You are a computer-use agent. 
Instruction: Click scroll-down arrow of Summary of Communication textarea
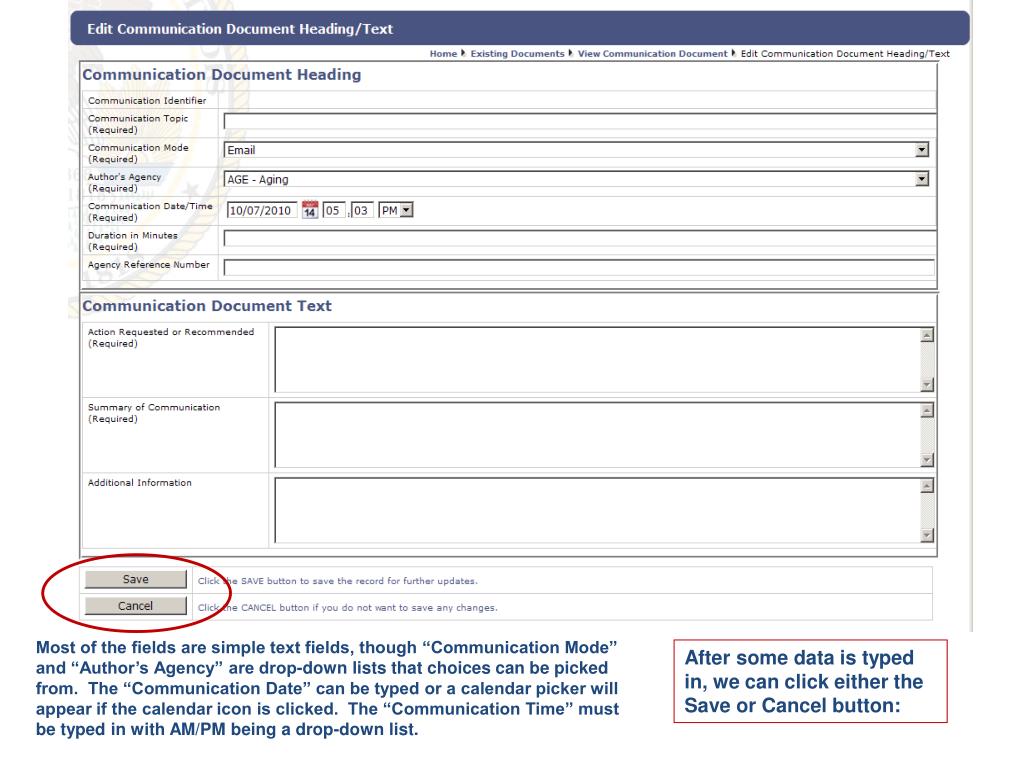click(x=927, y=460)
